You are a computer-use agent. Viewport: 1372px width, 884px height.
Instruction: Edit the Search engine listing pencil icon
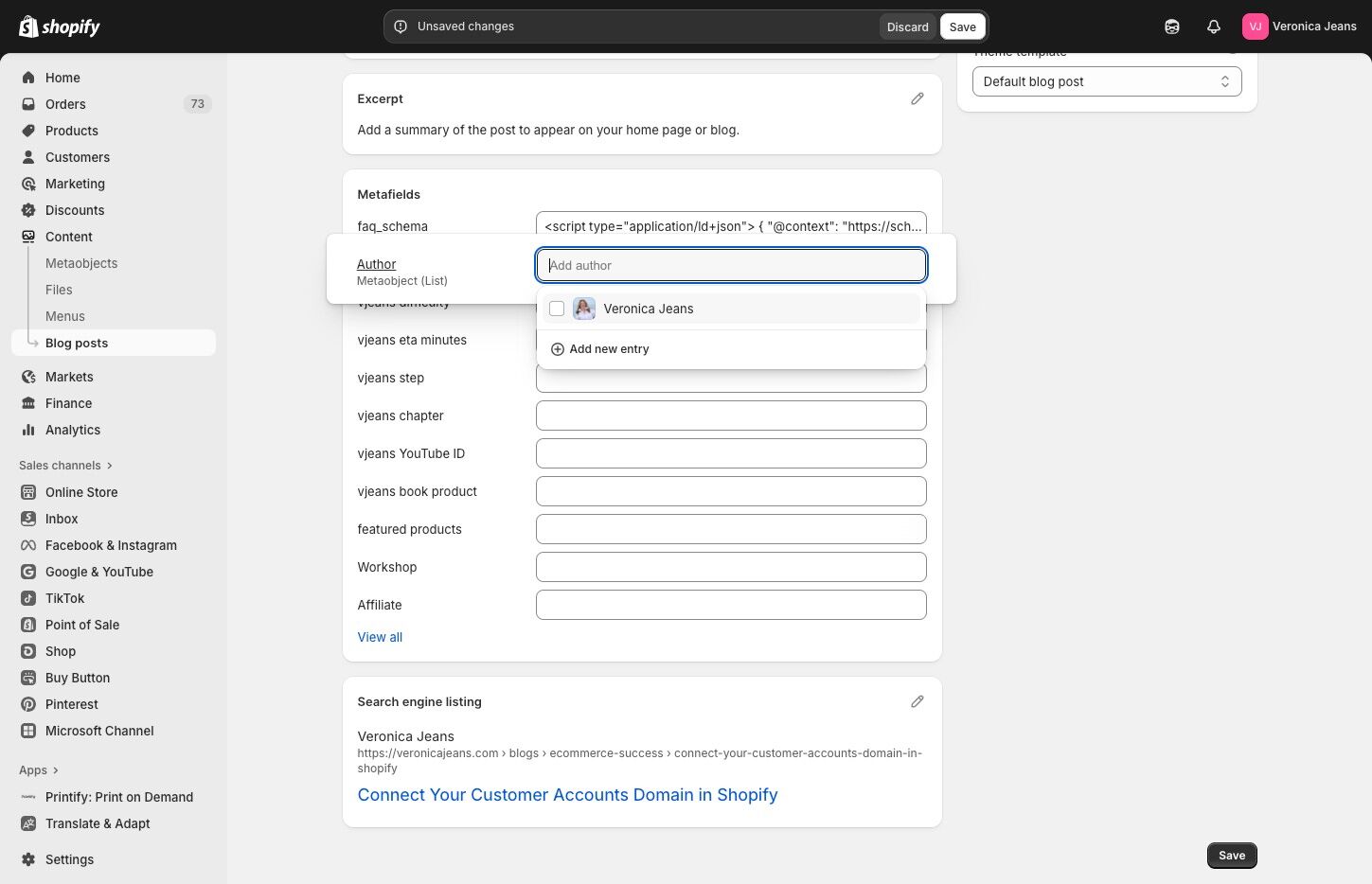917,701
